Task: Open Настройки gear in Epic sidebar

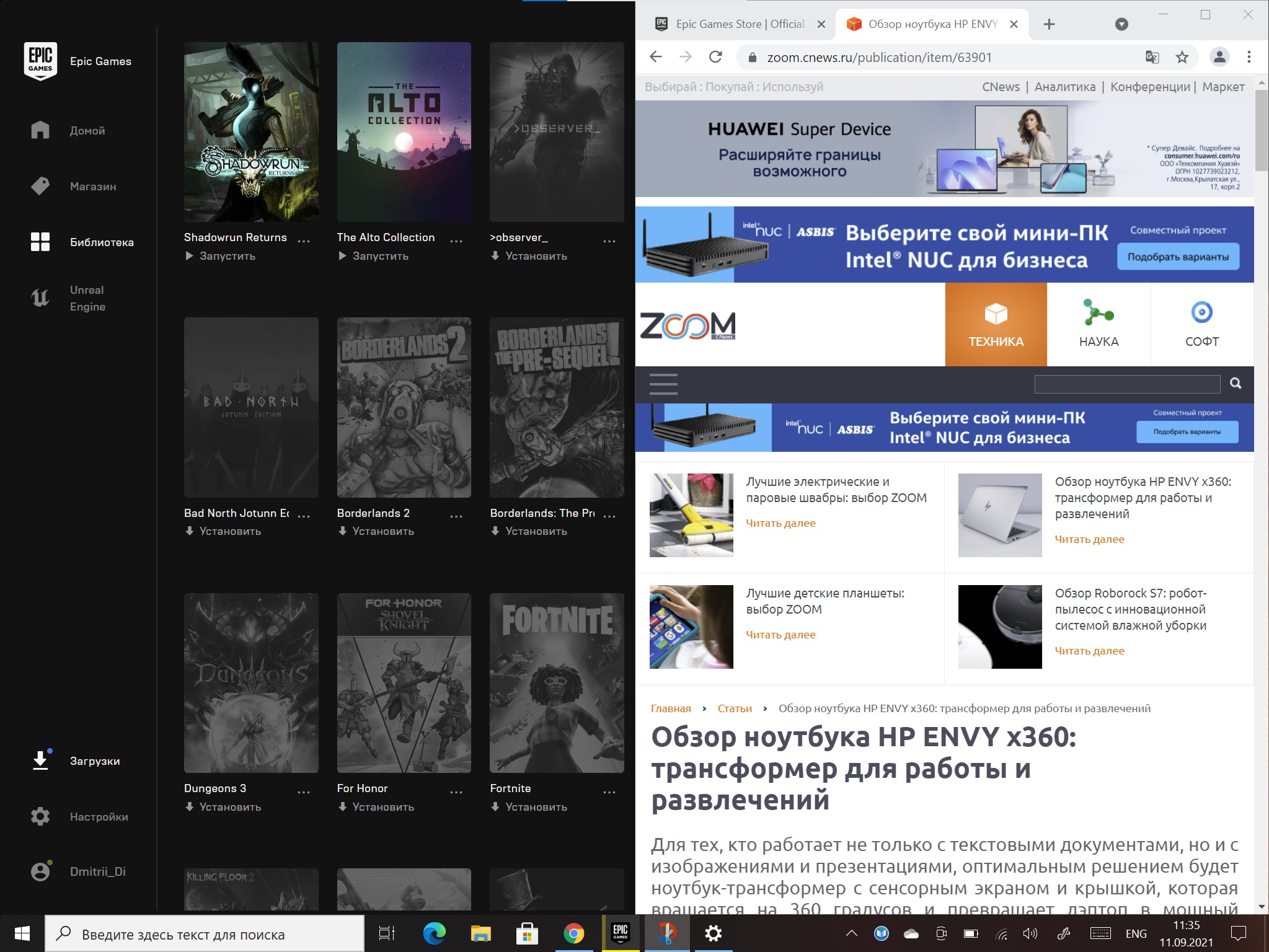Action: (x=40, y=816)
